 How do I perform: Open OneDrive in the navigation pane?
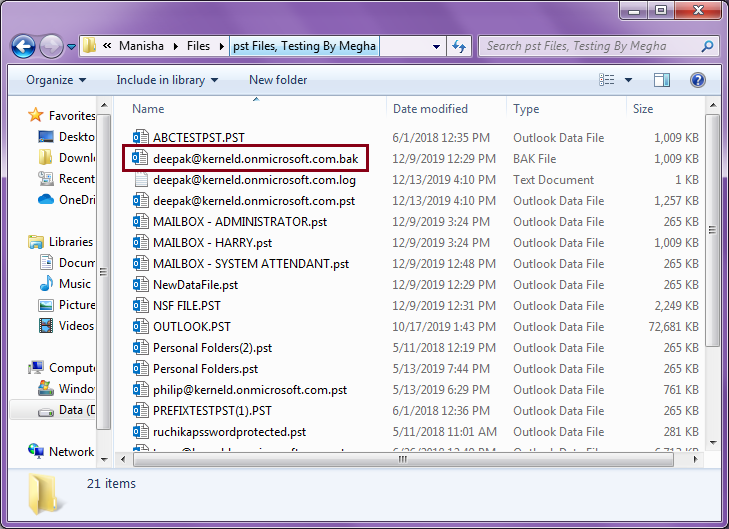[x=66, y=199]
